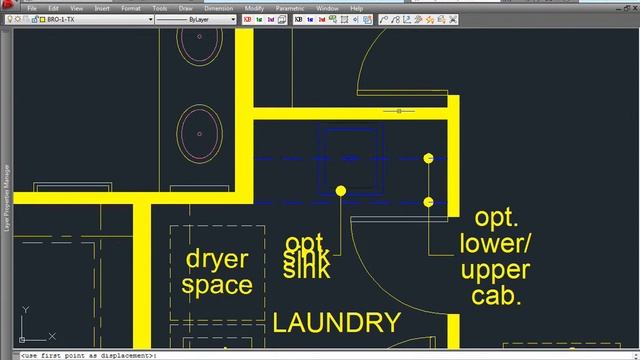Select the overlapping 'opt sink' text
This screenshot has width=640, height=360.
click(x=307, y=257)
